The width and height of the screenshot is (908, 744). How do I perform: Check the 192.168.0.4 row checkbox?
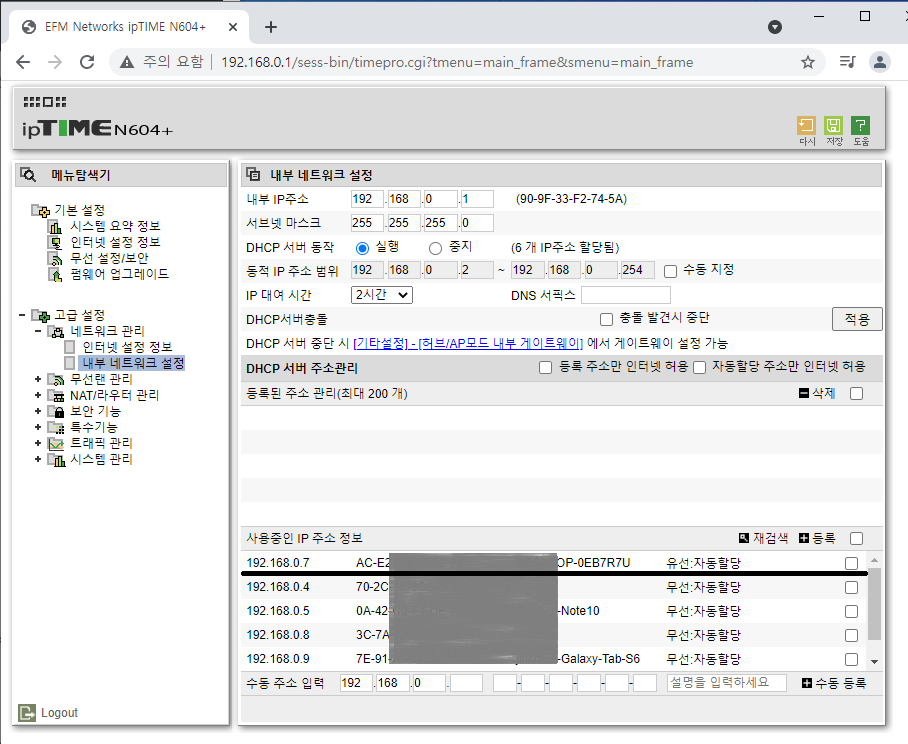point(851,588)
